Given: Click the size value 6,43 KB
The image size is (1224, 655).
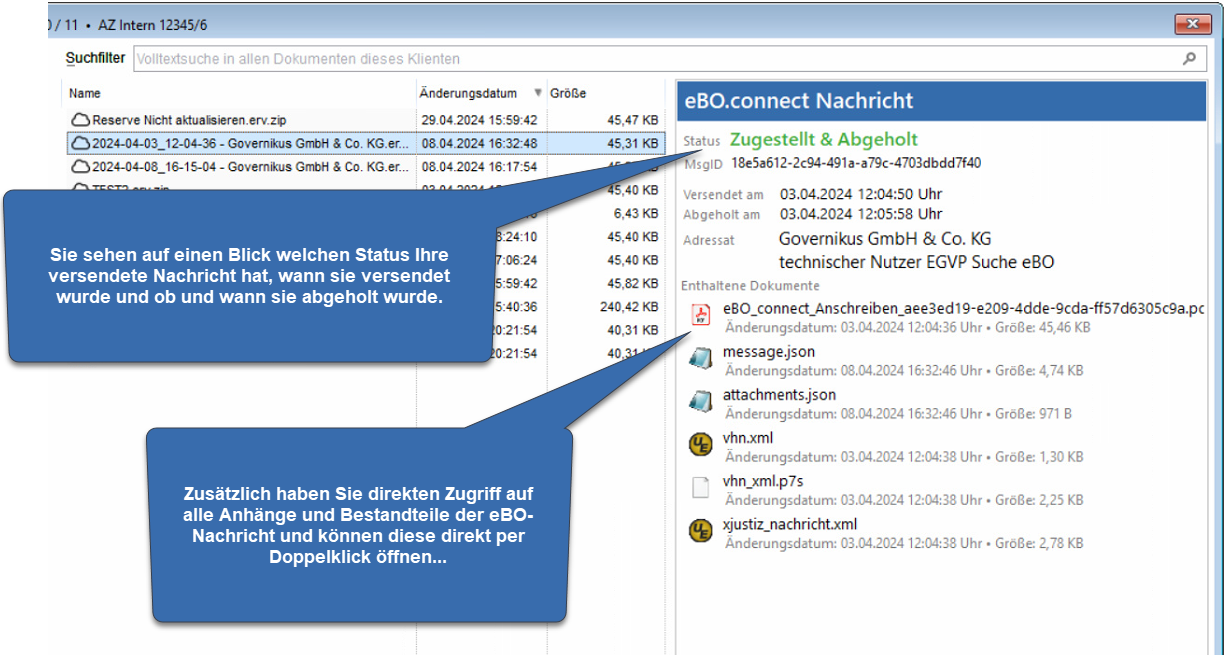Looking at the screenshot, I should [636, 213].
